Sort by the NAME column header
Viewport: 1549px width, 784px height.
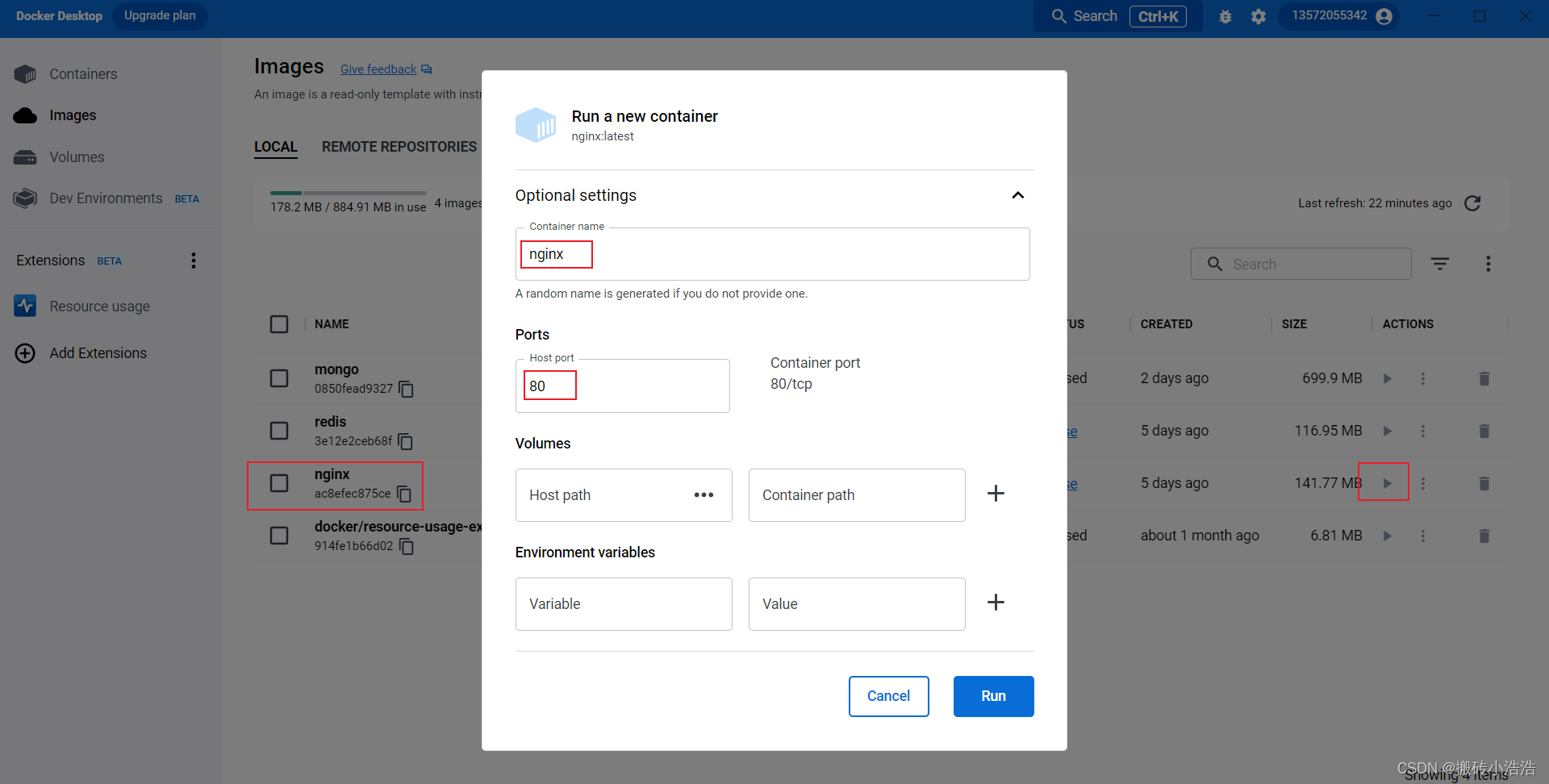[332, 324]
